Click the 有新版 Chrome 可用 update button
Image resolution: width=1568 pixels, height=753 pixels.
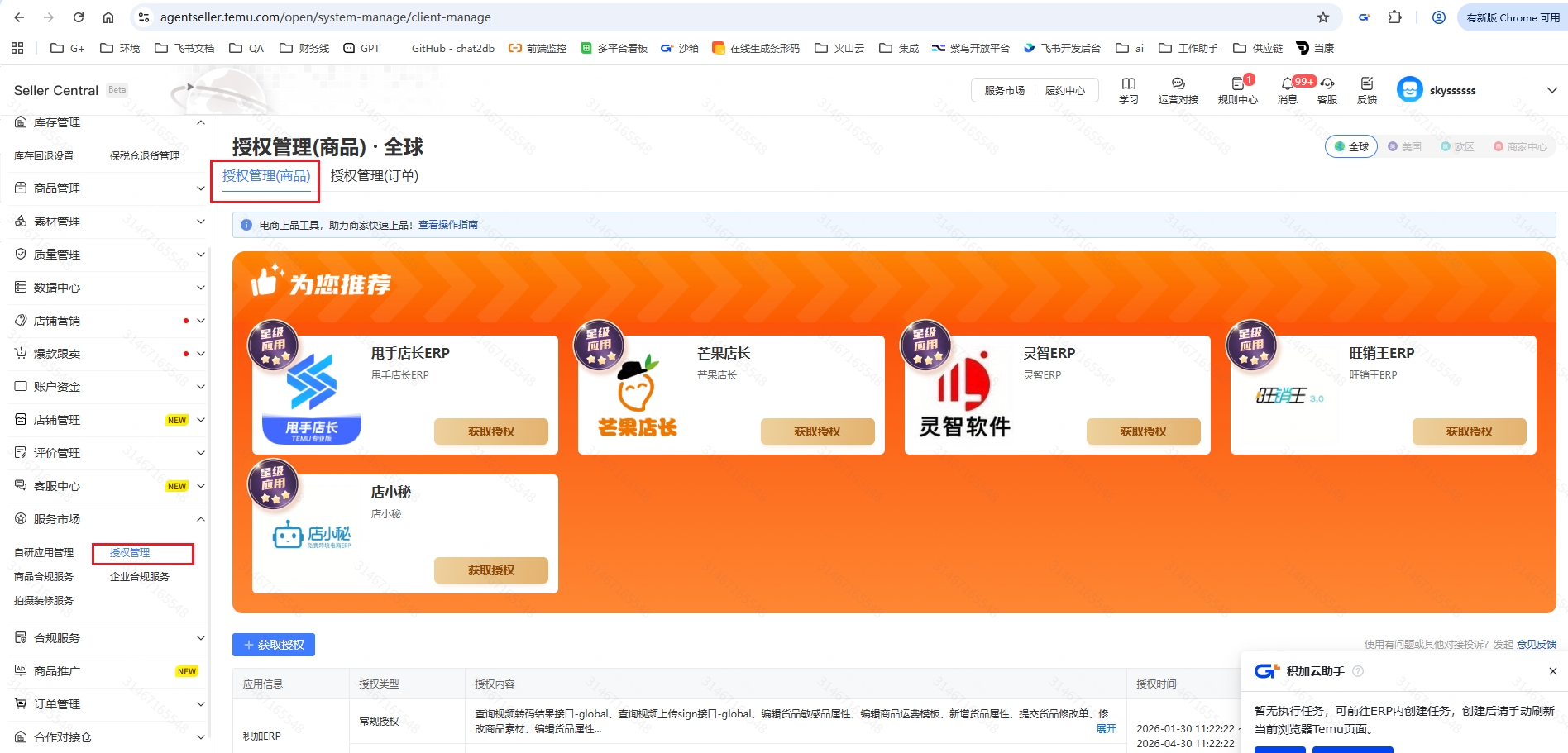tap(1513, 17)
